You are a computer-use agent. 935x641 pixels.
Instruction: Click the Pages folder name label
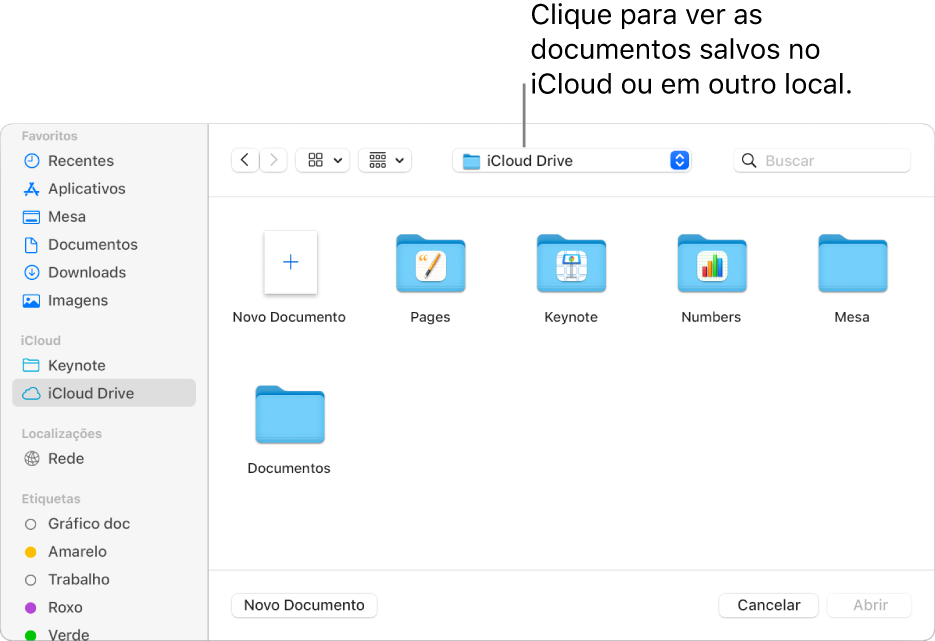tap(430, 317)
